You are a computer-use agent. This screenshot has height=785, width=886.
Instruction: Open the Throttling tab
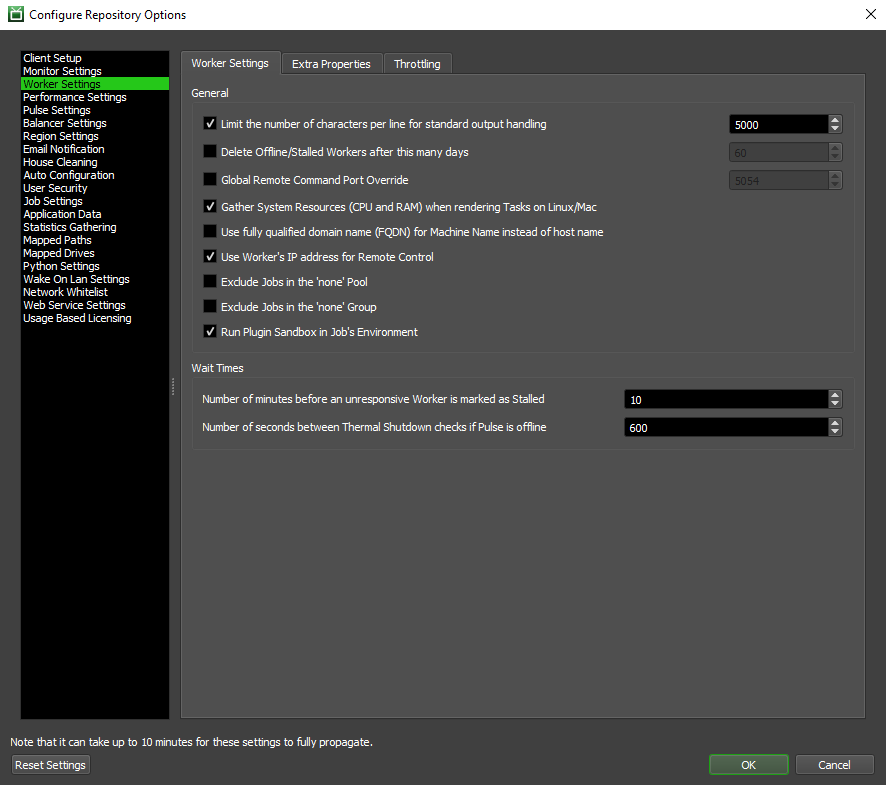pyautogui.click(x=417, y=64)
